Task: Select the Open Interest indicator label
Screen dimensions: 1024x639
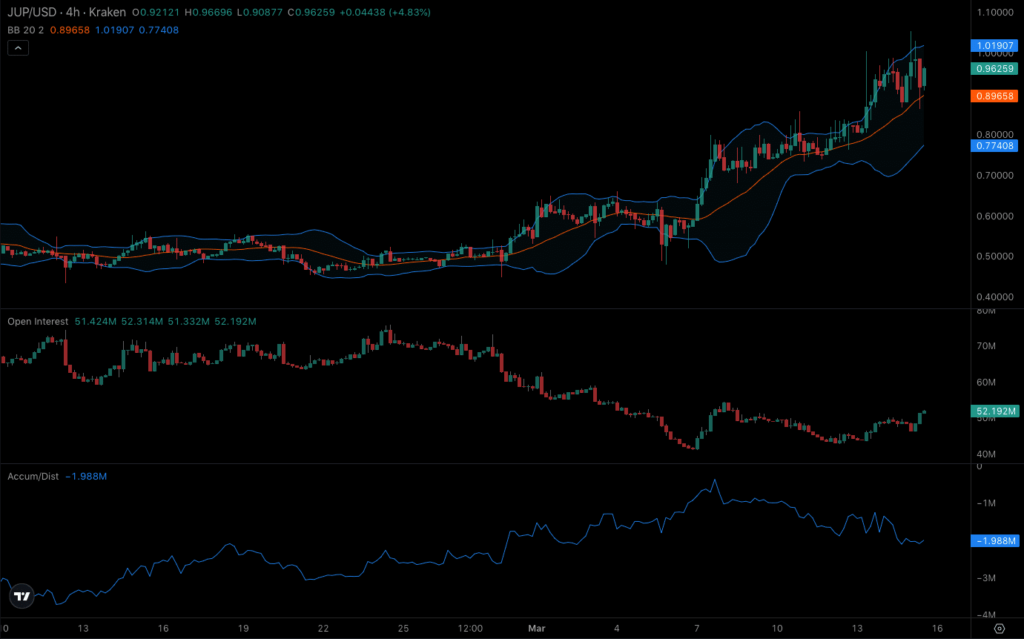Action: pyautogui.click(x=38, y=321)
